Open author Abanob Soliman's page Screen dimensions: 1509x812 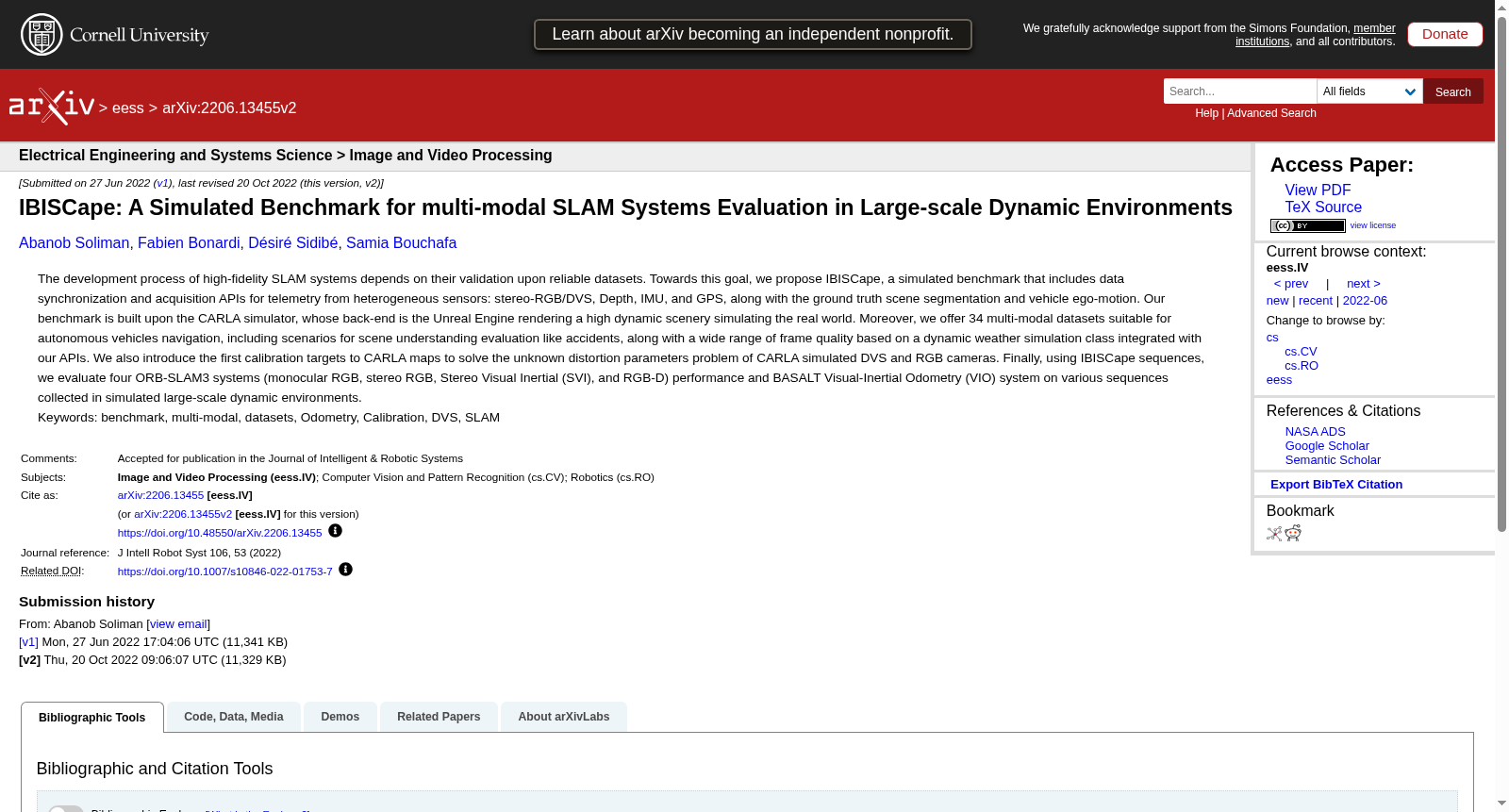(74, 242)
